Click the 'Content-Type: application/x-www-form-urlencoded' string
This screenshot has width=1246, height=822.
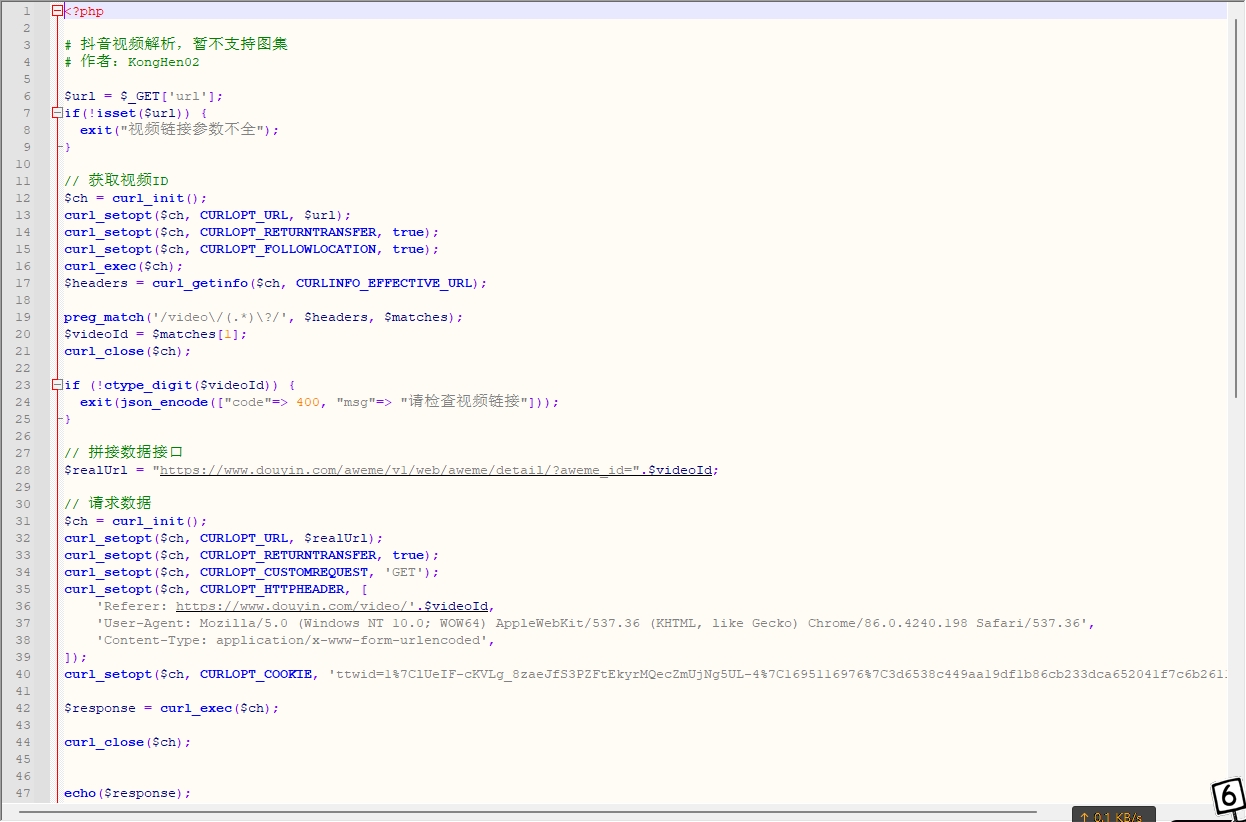tap(292, 640)
